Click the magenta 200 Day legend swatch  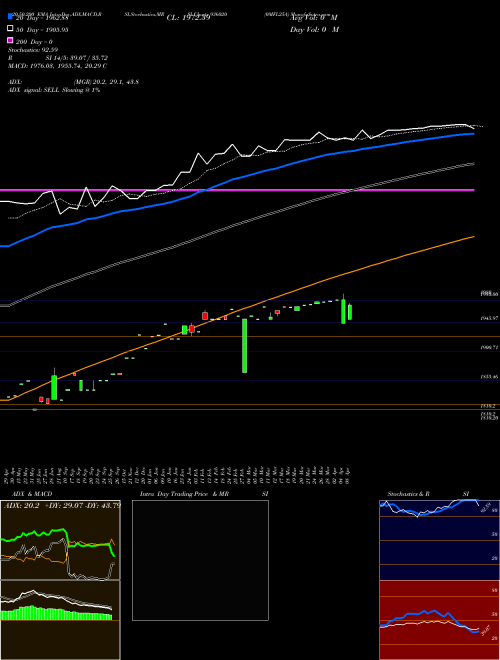pos(11,40)
